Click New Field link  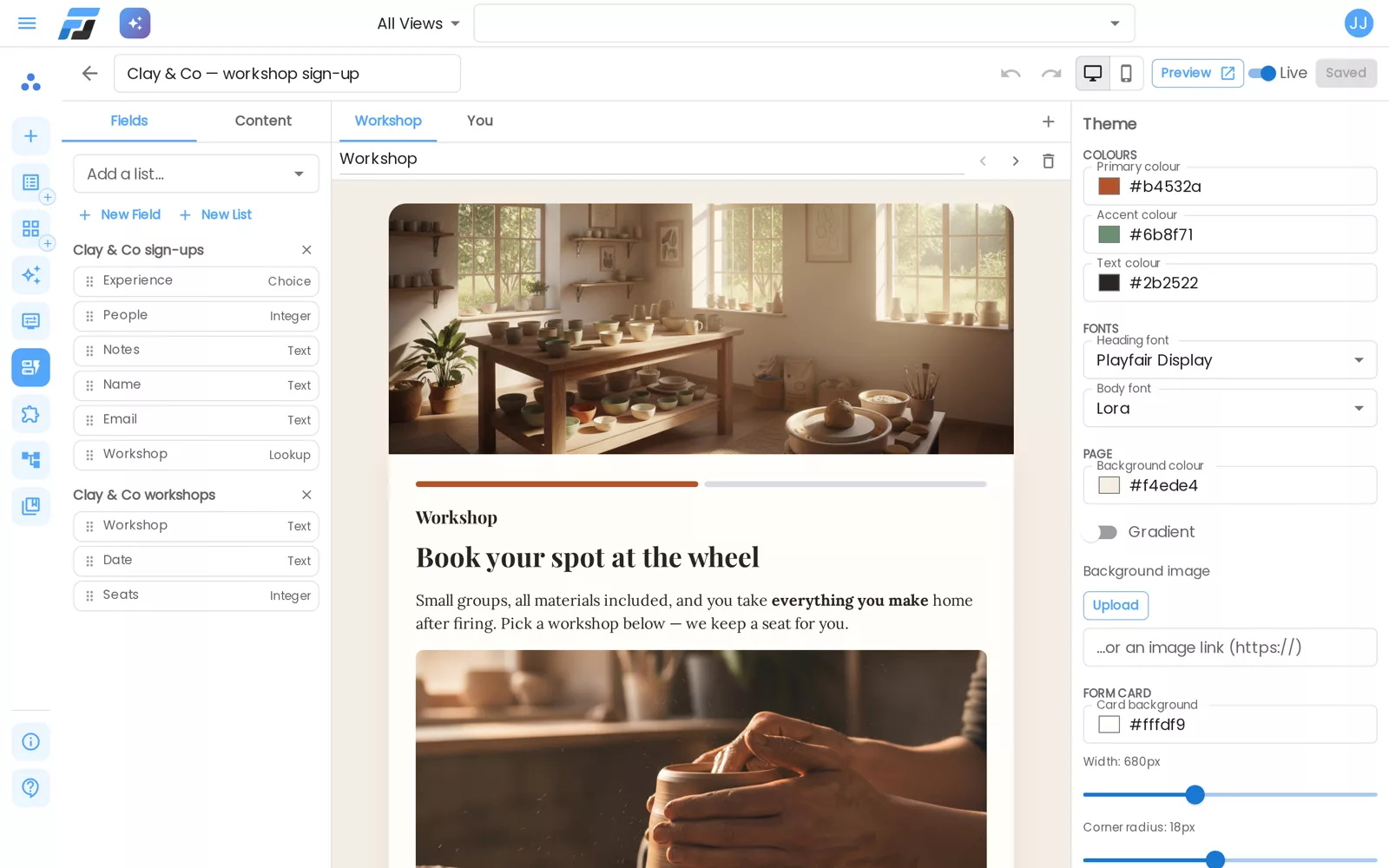(120, 214)
